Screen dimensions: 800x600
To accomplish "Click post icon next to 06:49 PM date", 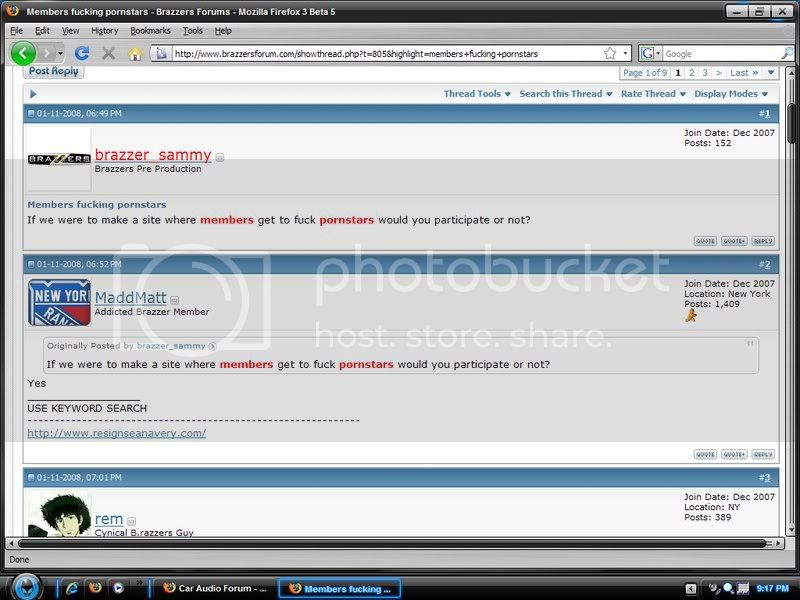I will click(x=31, y=114).
